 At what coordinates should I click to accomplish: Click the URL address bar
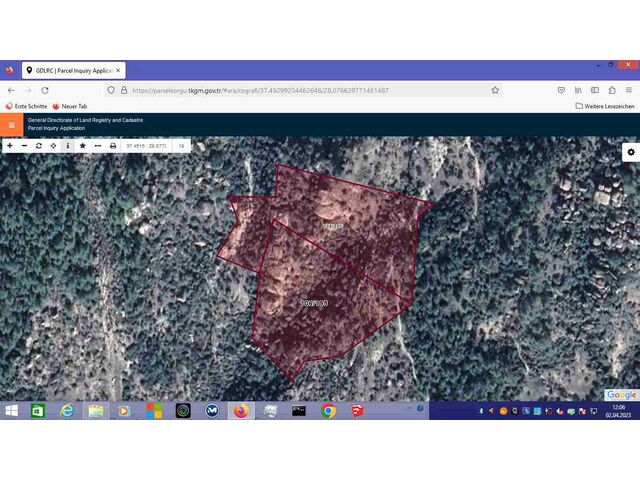[300, 90]
